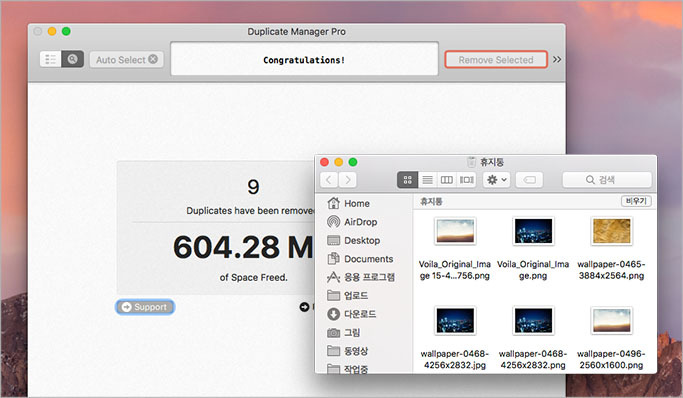Viewport: 683px width, 398px height.
Task: Click the 다운로드 download arrow icon
Action: pyautogui.click(x=334, y=314)
